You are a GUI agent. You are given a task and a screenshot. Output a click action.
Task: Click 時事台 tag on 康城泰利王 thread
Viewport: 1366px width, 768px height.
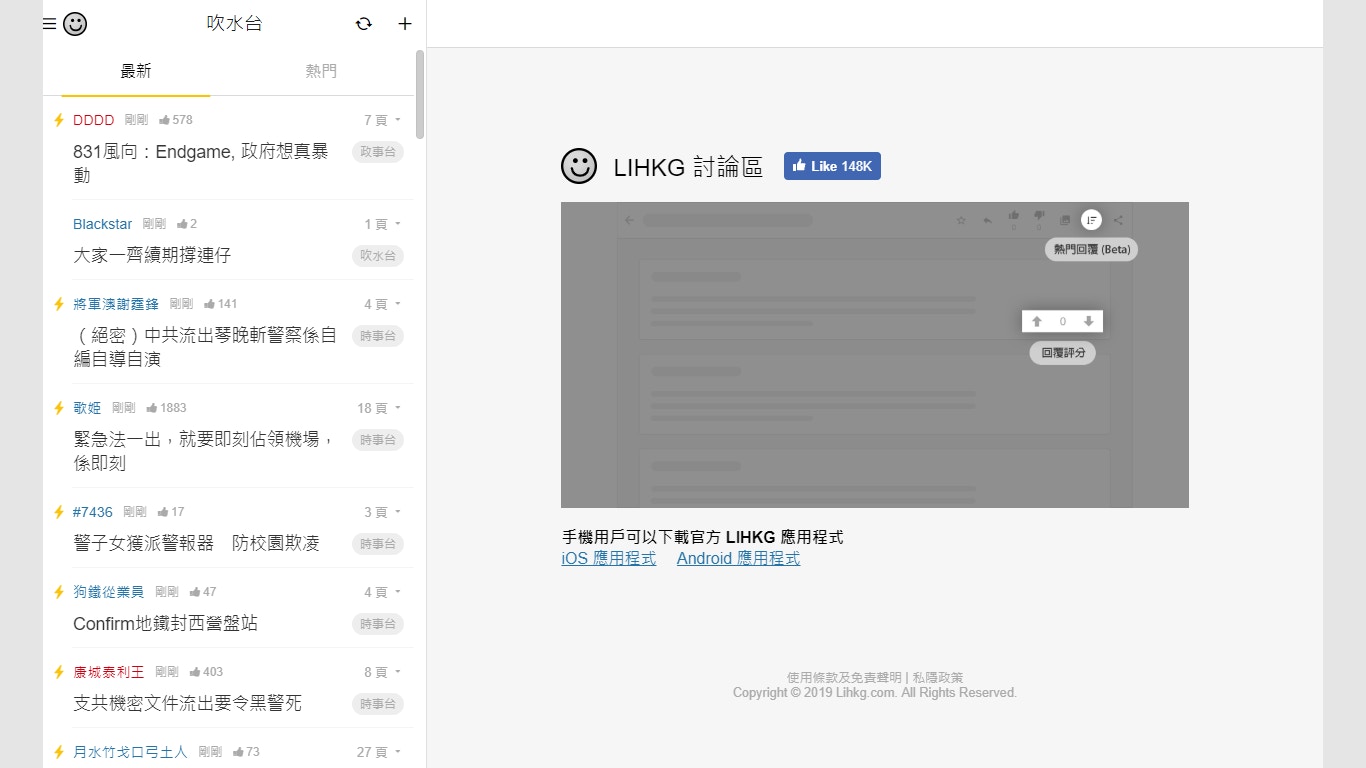[x=378, y=704]
